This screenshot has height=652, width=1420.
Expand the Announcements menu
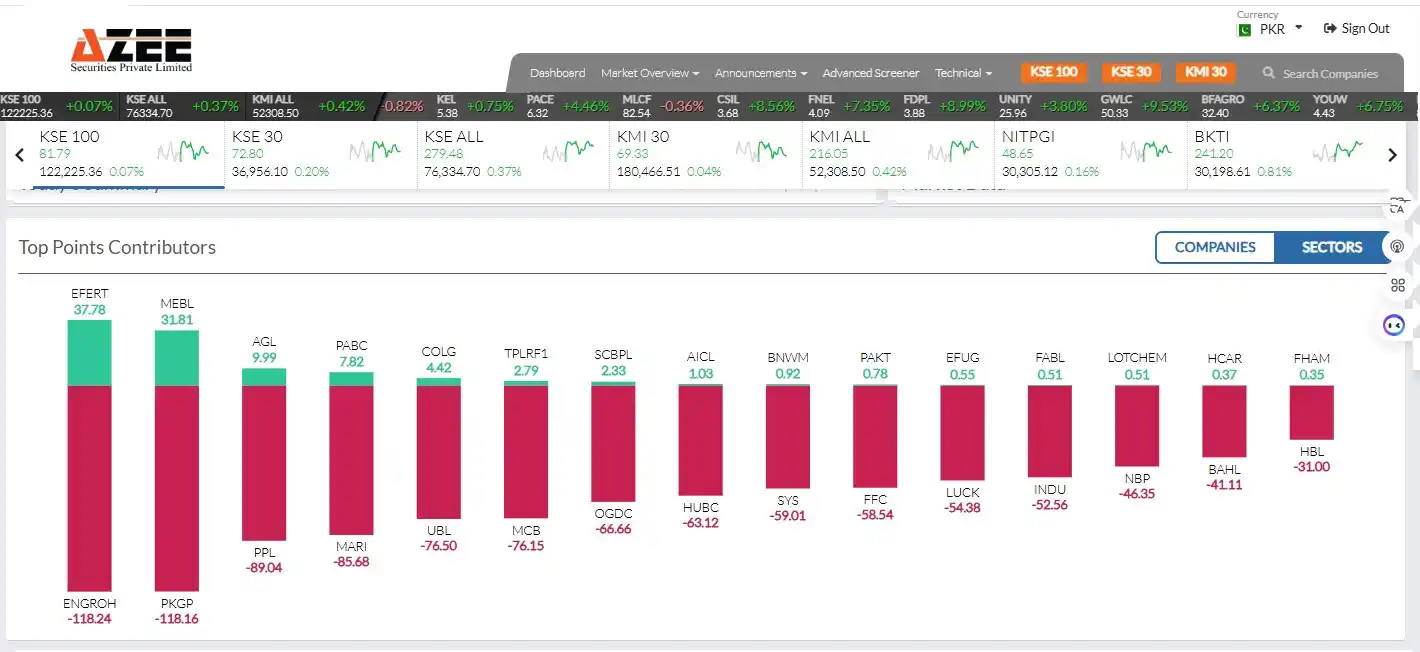click(x=761, y=73)
